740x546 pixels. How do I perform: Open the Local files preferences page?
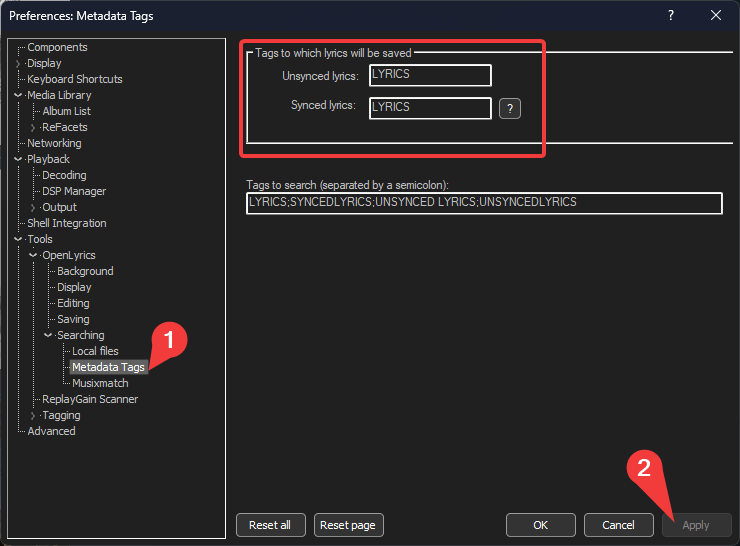(x=95, y=351)
